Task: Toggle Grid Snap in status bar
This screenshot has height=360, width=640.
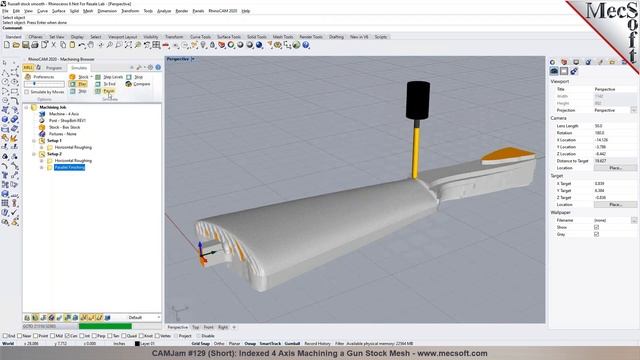Action: click(200, 344)
